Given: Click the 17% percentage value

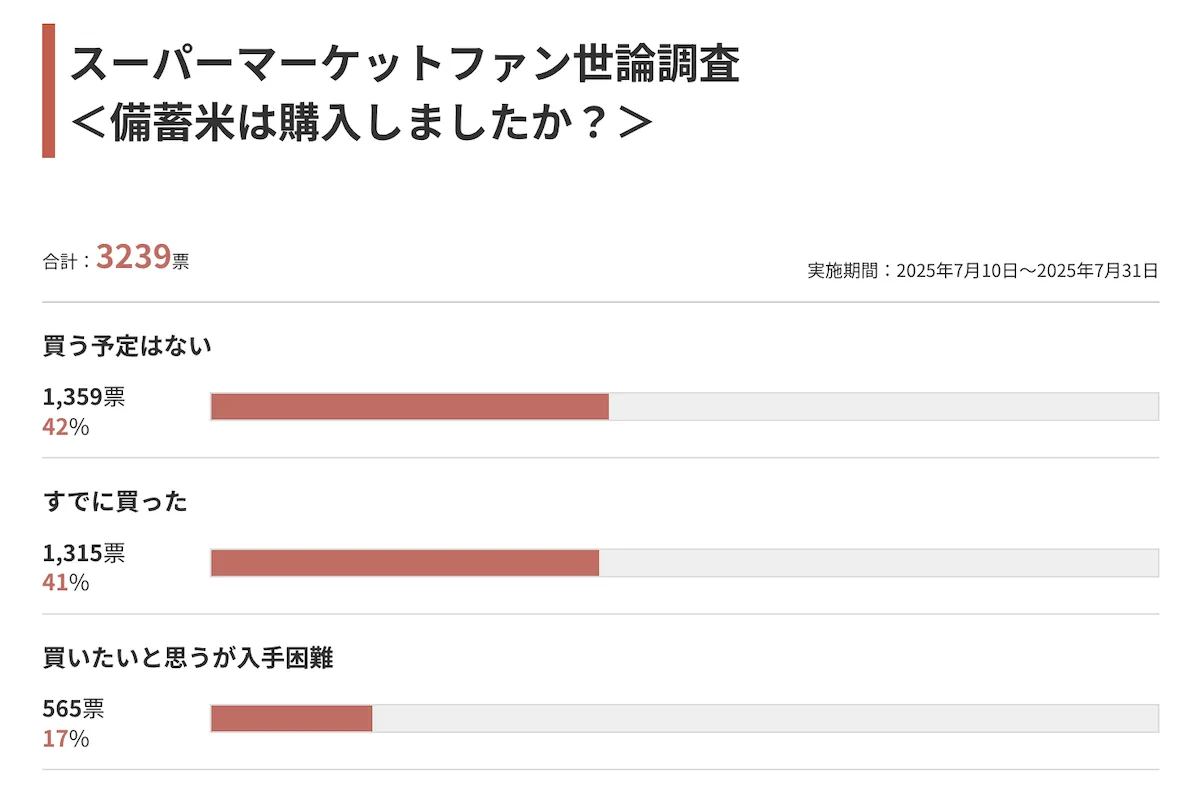Looking at the screenshot, I should (66, 738).
